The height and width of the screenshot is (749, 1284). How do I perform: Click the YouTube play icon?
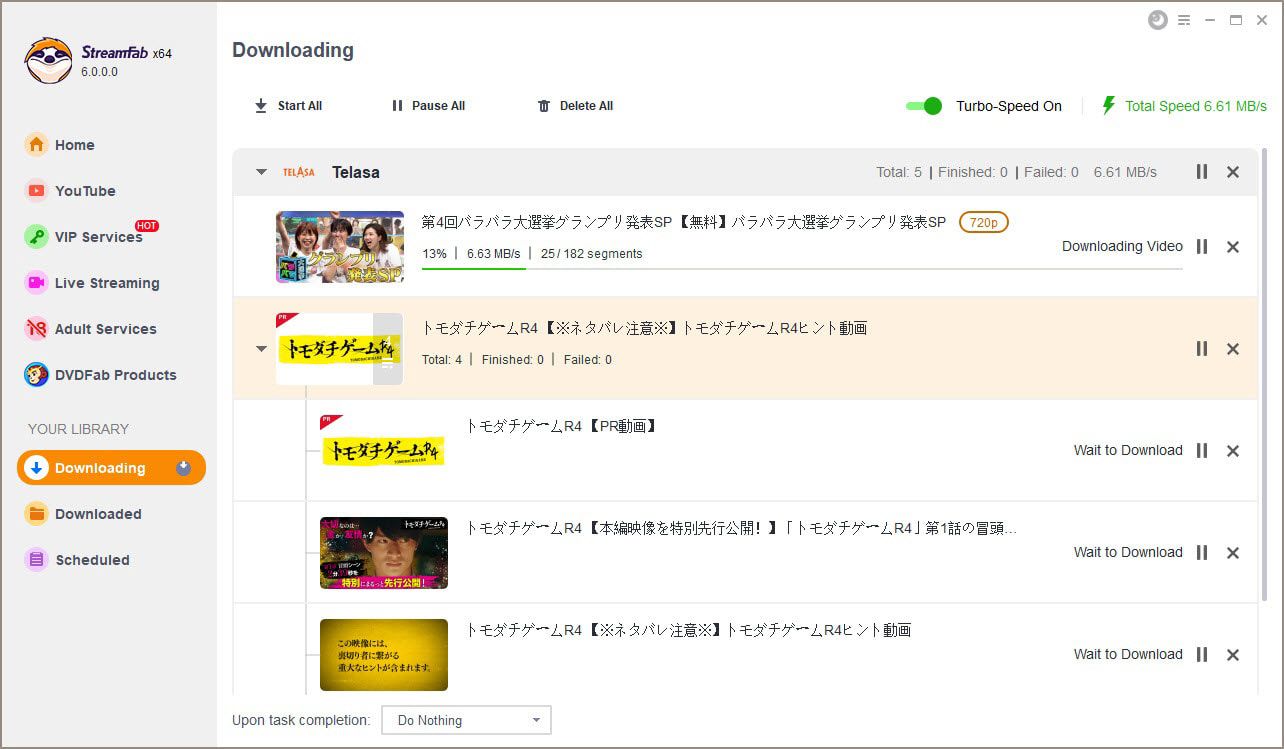click(36, 191)
